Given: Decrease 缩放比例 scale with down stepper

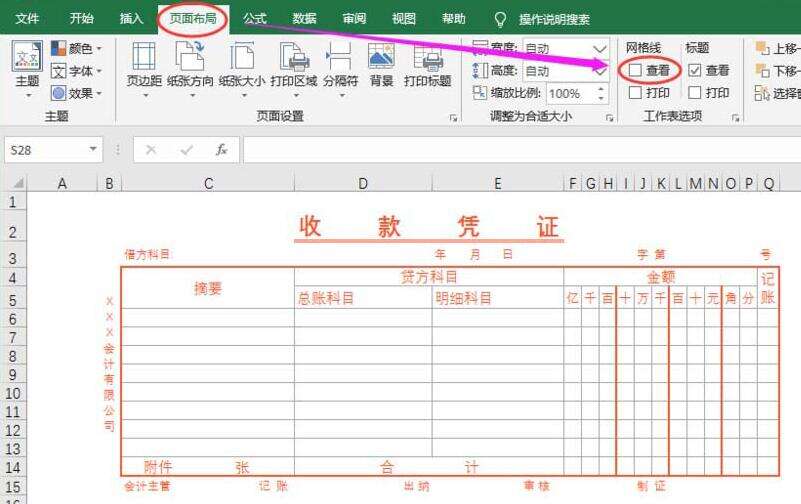Looking at the screenshot, I should pyautogui.click(x=601, y=98).
